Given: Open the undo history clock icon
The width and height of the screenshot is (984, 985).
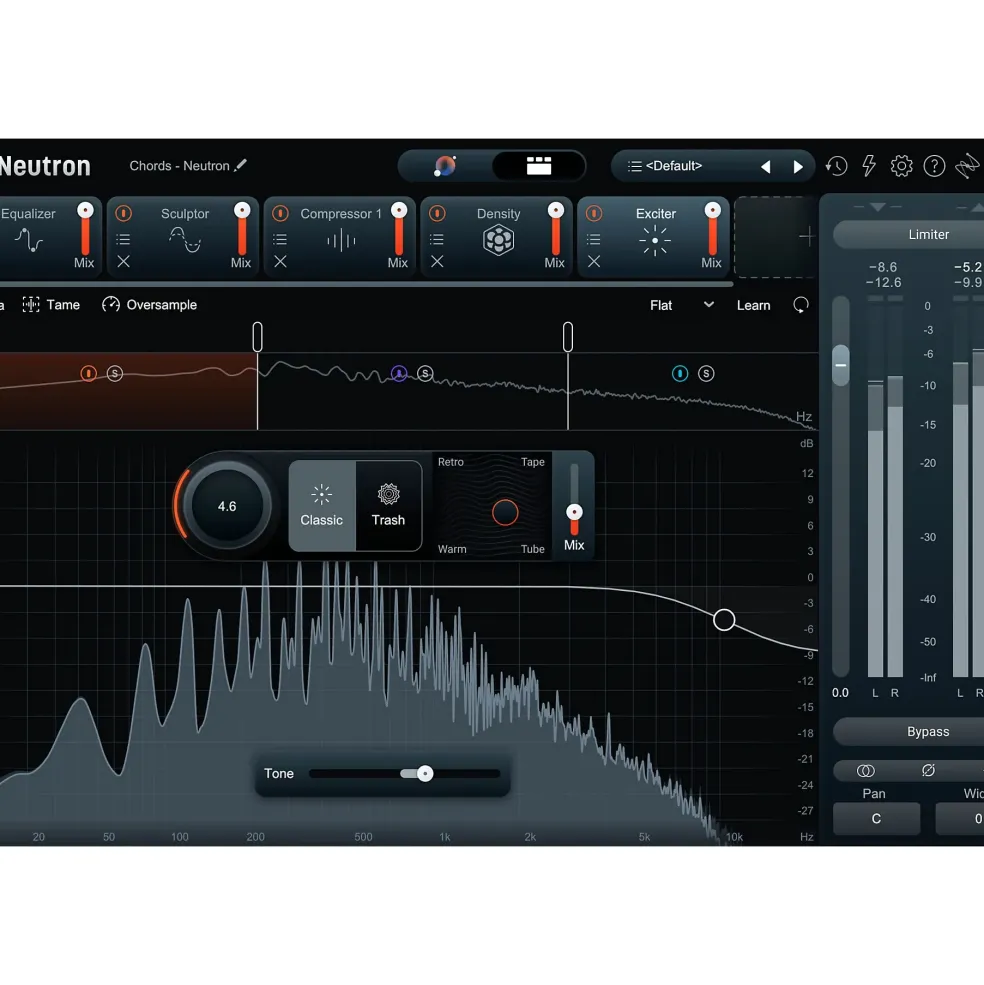Looking at the screenshot, I should (836, 166).
